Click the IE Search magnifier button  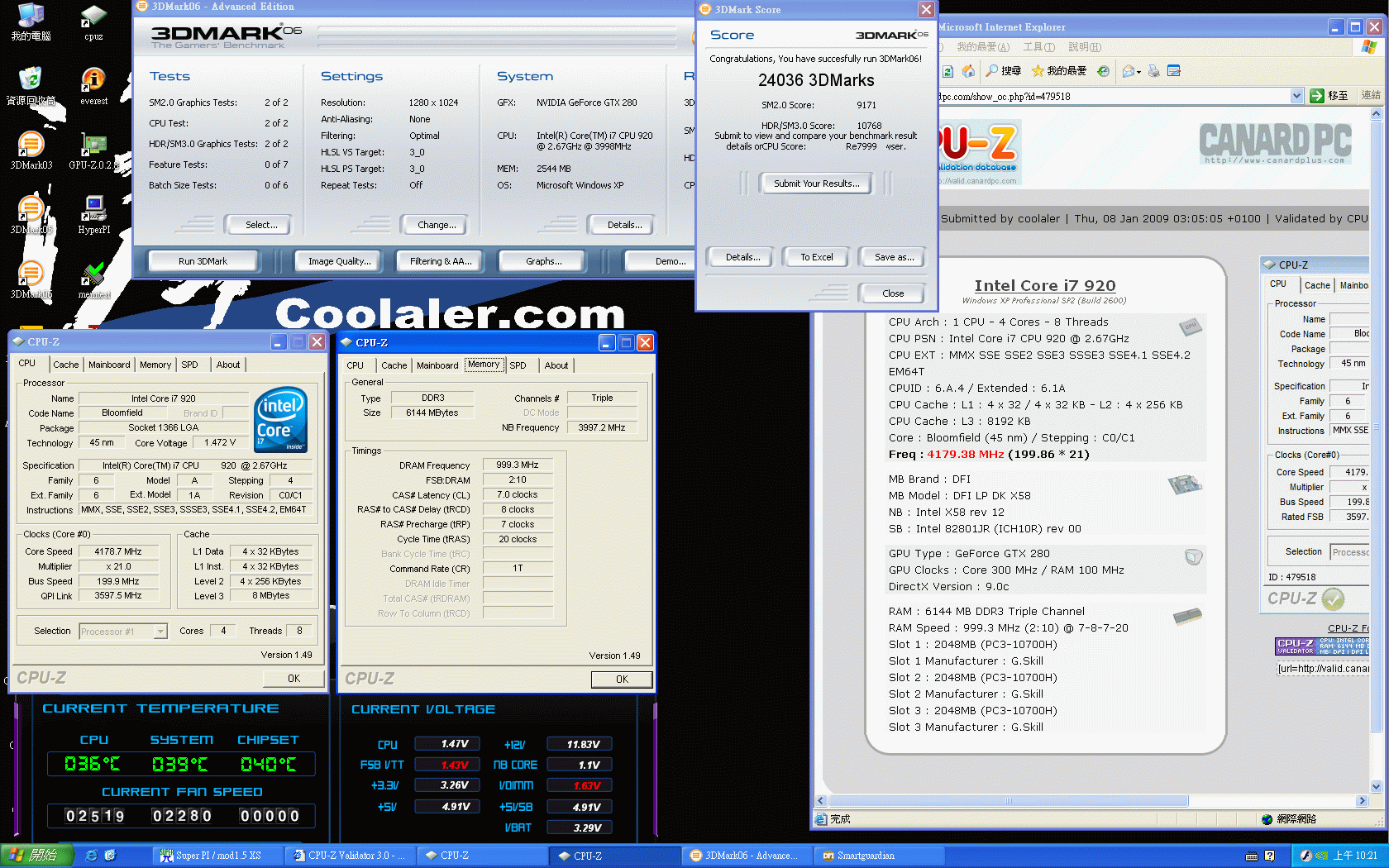pyautogui.click(x=1003, y=71)
